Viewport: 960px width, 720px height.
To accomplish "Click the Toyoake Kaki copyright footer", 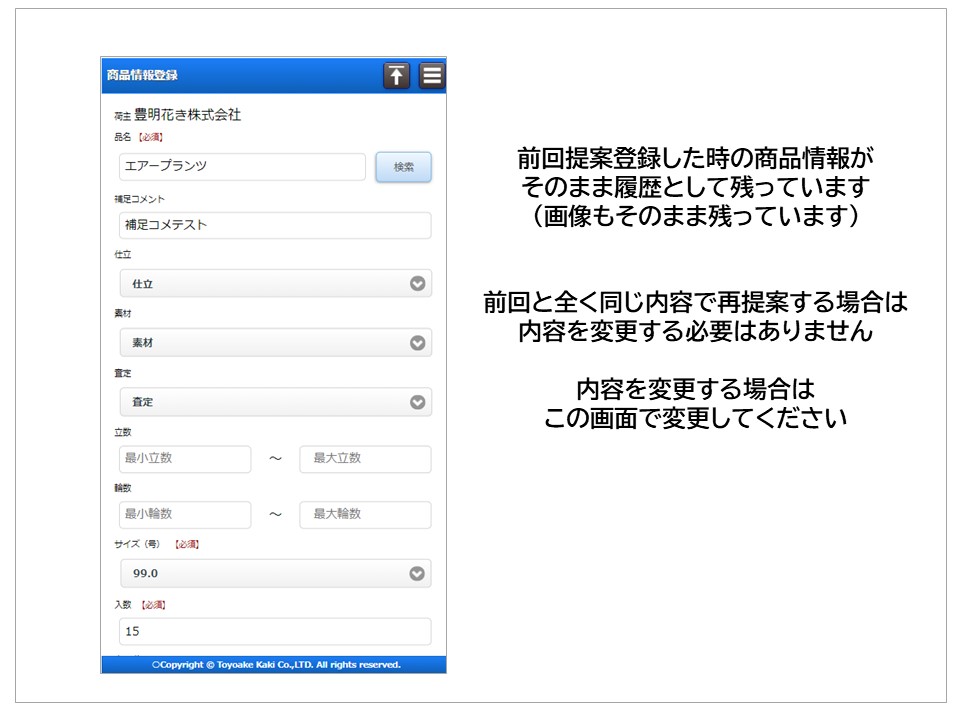I will click(x=275, y=665).
